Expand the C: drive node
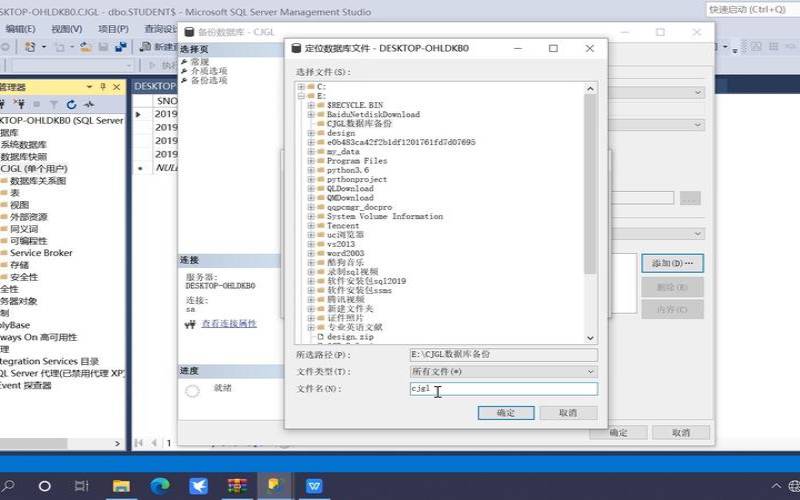This screenshot has height=500, width=800. (301, 87)
